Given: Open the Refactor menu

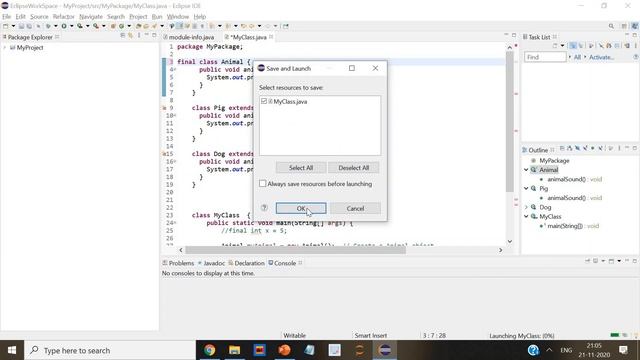Looking at the screenshot, I should point(64,17).
